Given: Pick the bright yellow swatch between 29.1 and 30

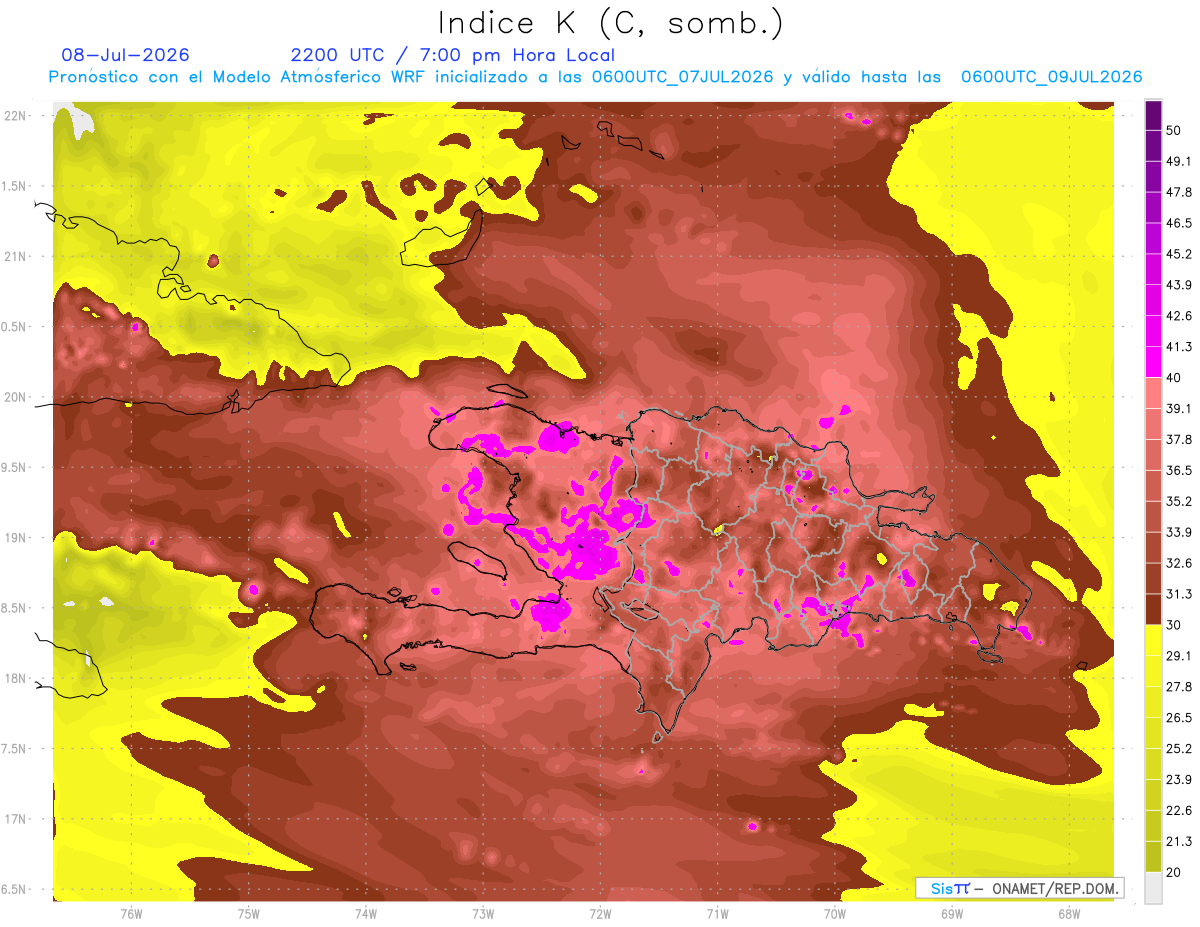Looking at the screenshot, I should (x=1153, y=640).
